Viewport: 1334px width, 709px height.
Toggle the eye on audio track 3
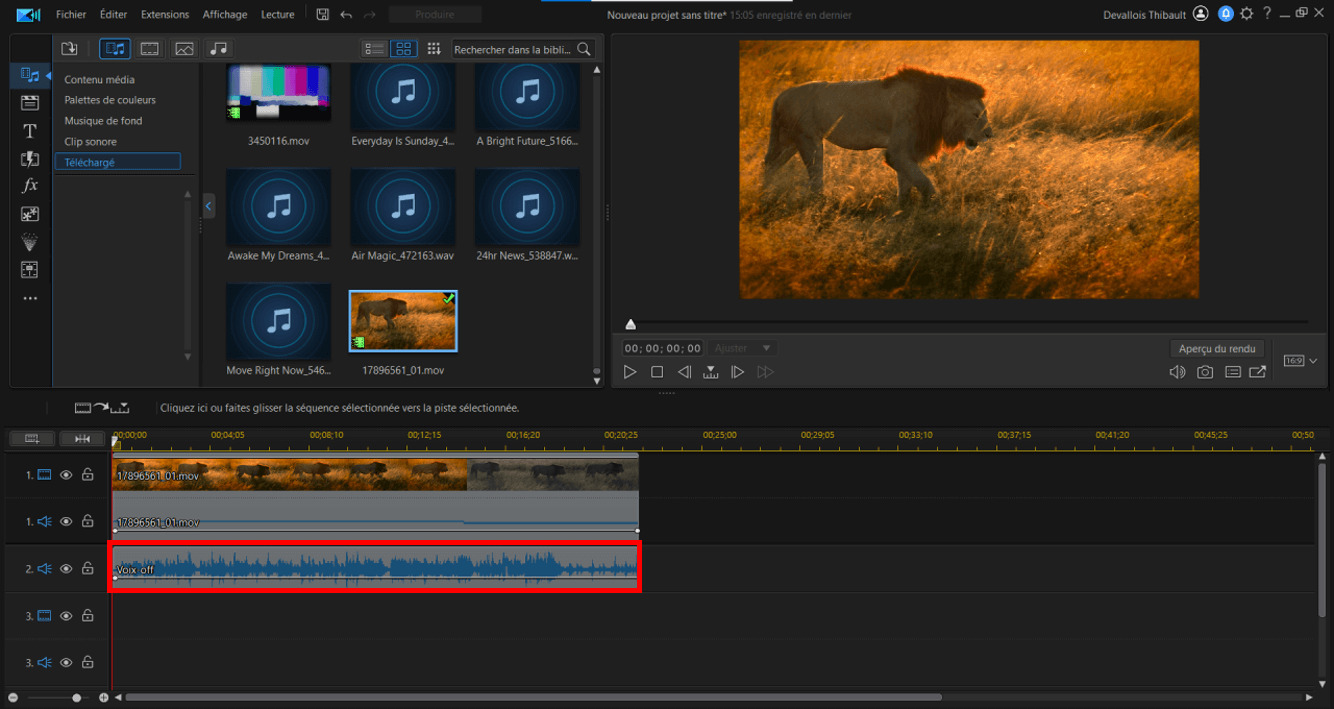coord(66,662)
